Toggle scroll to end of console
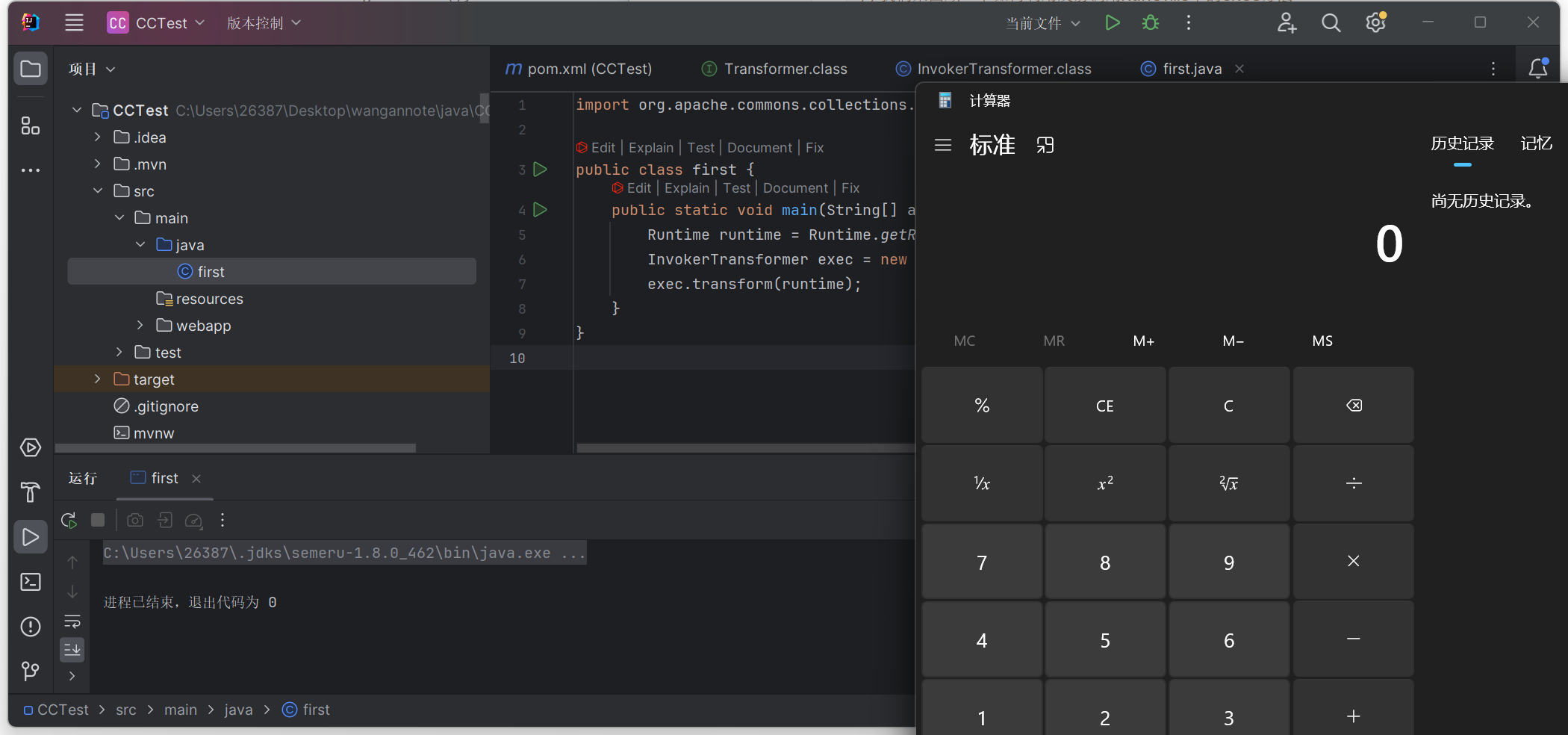The width and height of the screenshot is (1568, 735). (x=72, y=649)
